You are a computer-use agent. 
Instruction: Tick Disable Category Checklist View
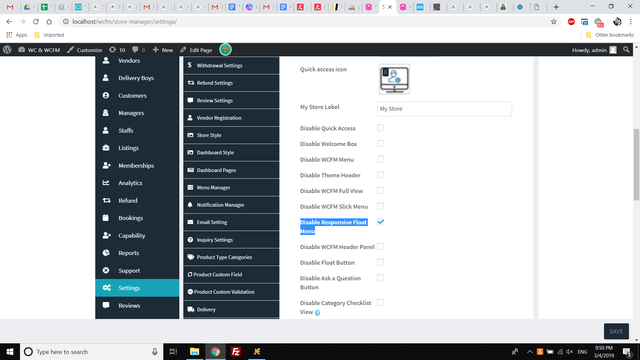(x=380, y=302)
